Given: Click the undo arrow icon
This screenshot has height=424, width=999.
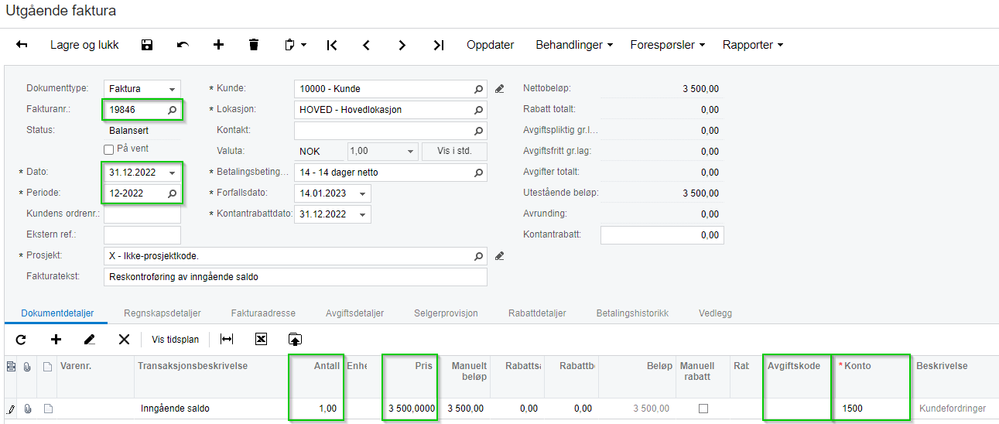Looking at the screenshot, I should (183, 45).
